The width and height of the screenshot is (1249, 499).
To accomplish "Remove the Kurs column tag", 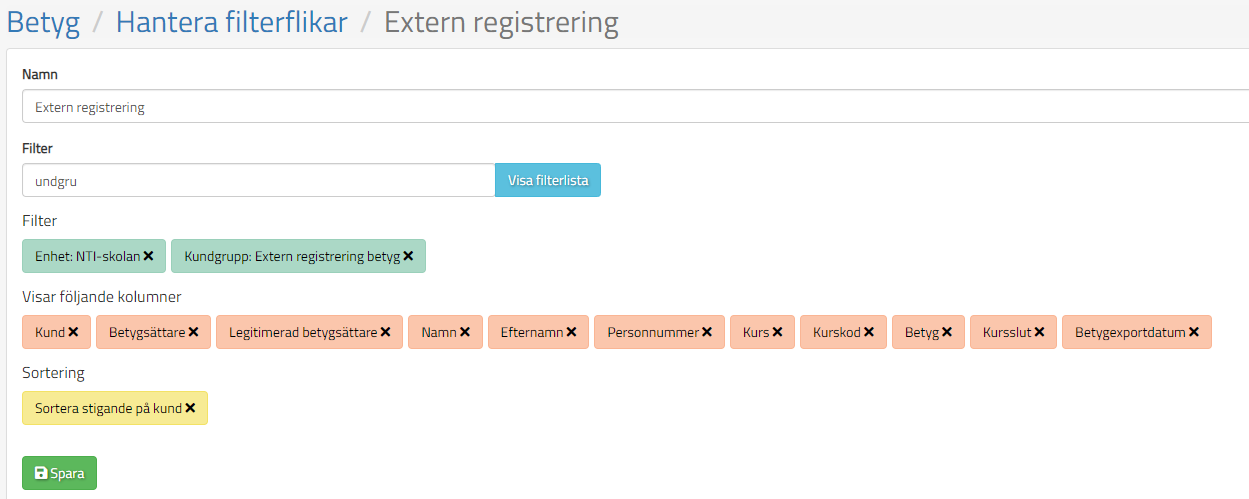I will point(777,332).
